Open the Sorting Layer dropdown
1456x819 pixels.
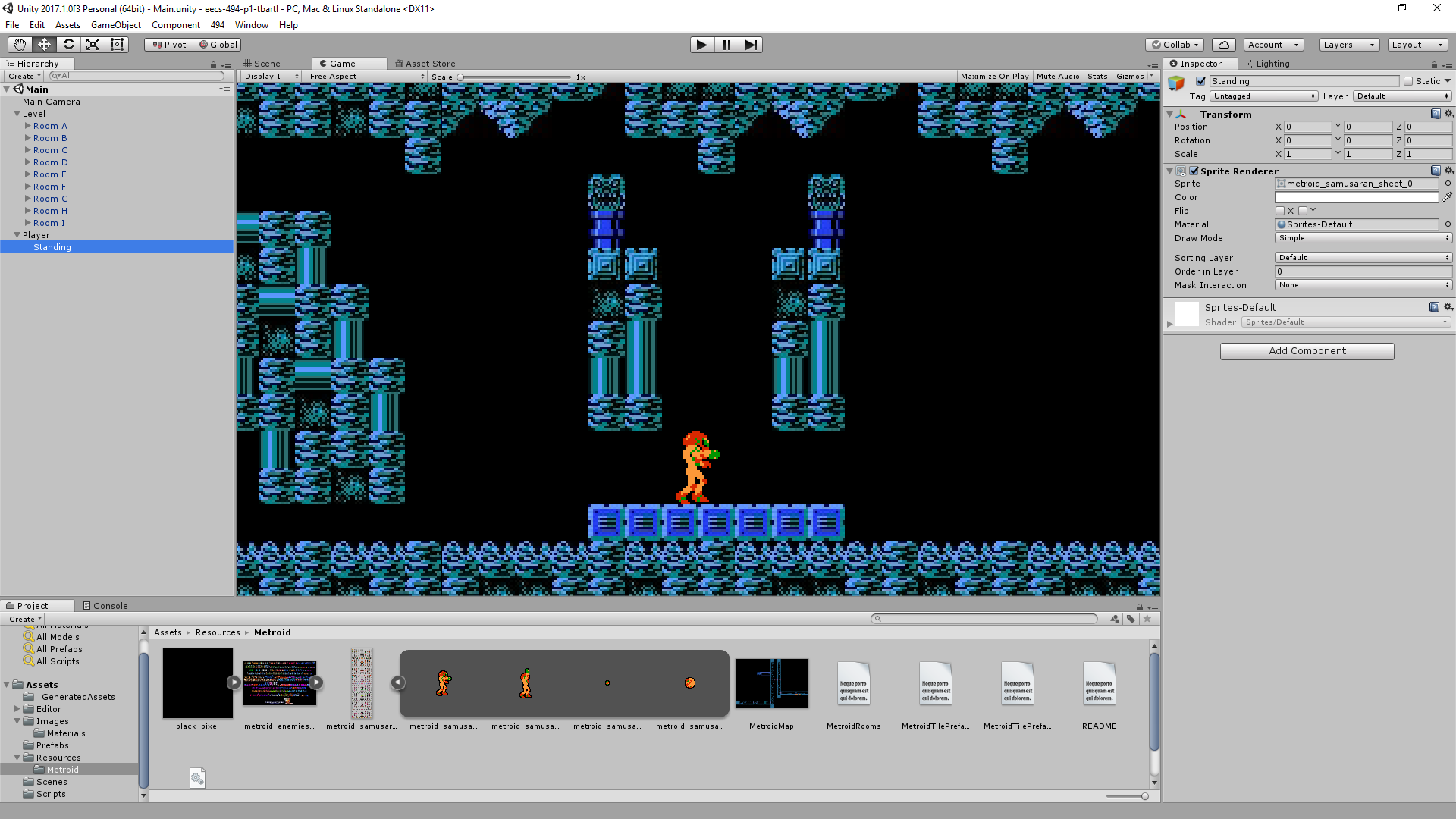(1363, 258)
